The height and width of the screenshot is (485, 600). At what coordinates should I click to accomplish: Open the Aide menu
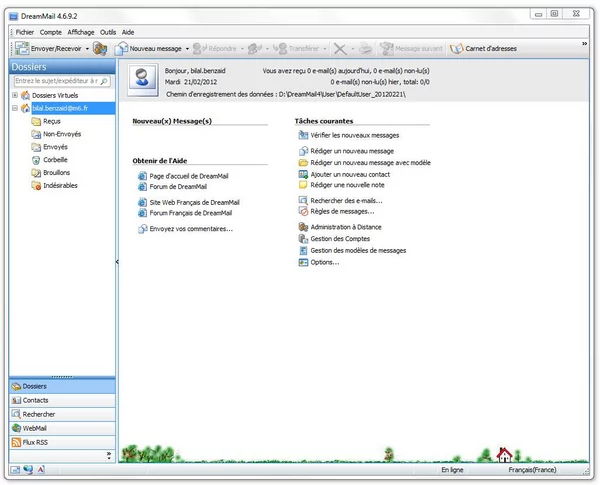coord(128,32)
